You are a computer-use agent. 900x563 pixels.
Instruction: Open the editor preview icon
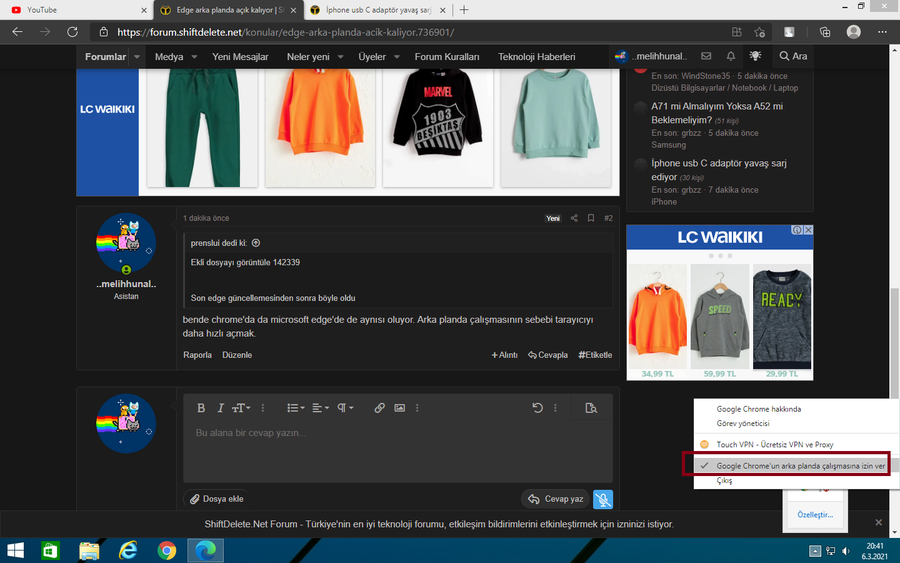pyautogui.click(x=591, y=408)
